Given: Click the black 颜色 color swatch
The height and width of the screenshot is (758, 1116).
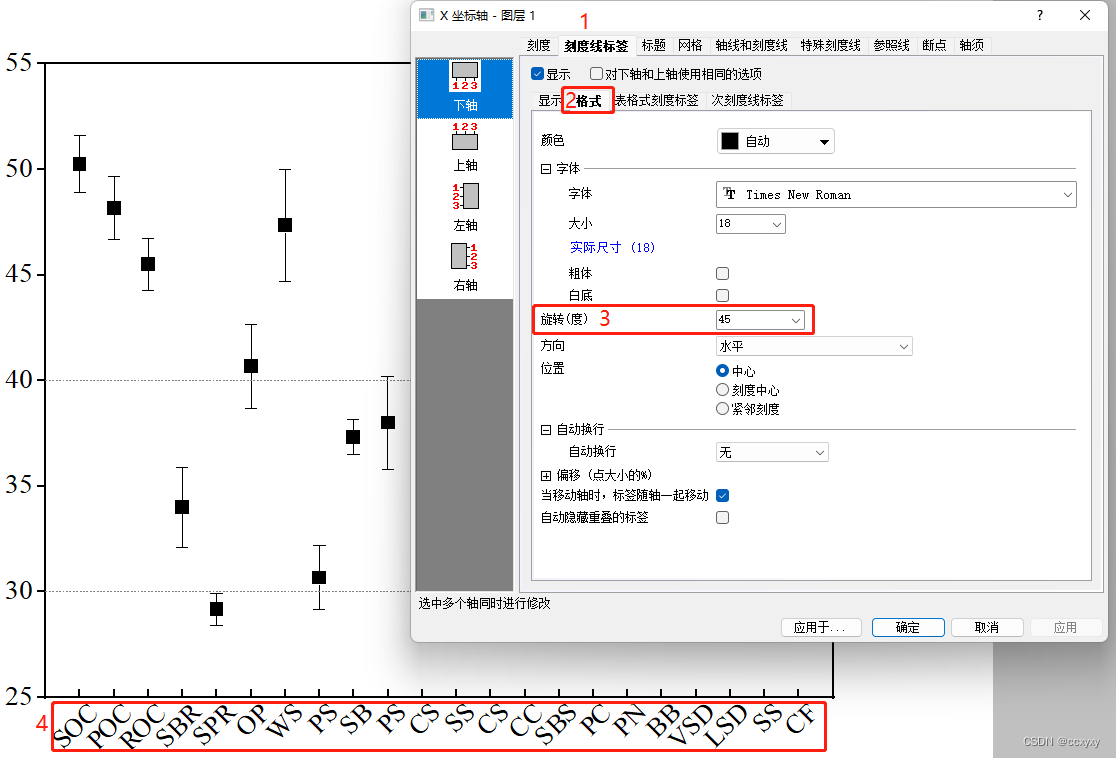Looking at the screenshot, I should click(730, 140).
